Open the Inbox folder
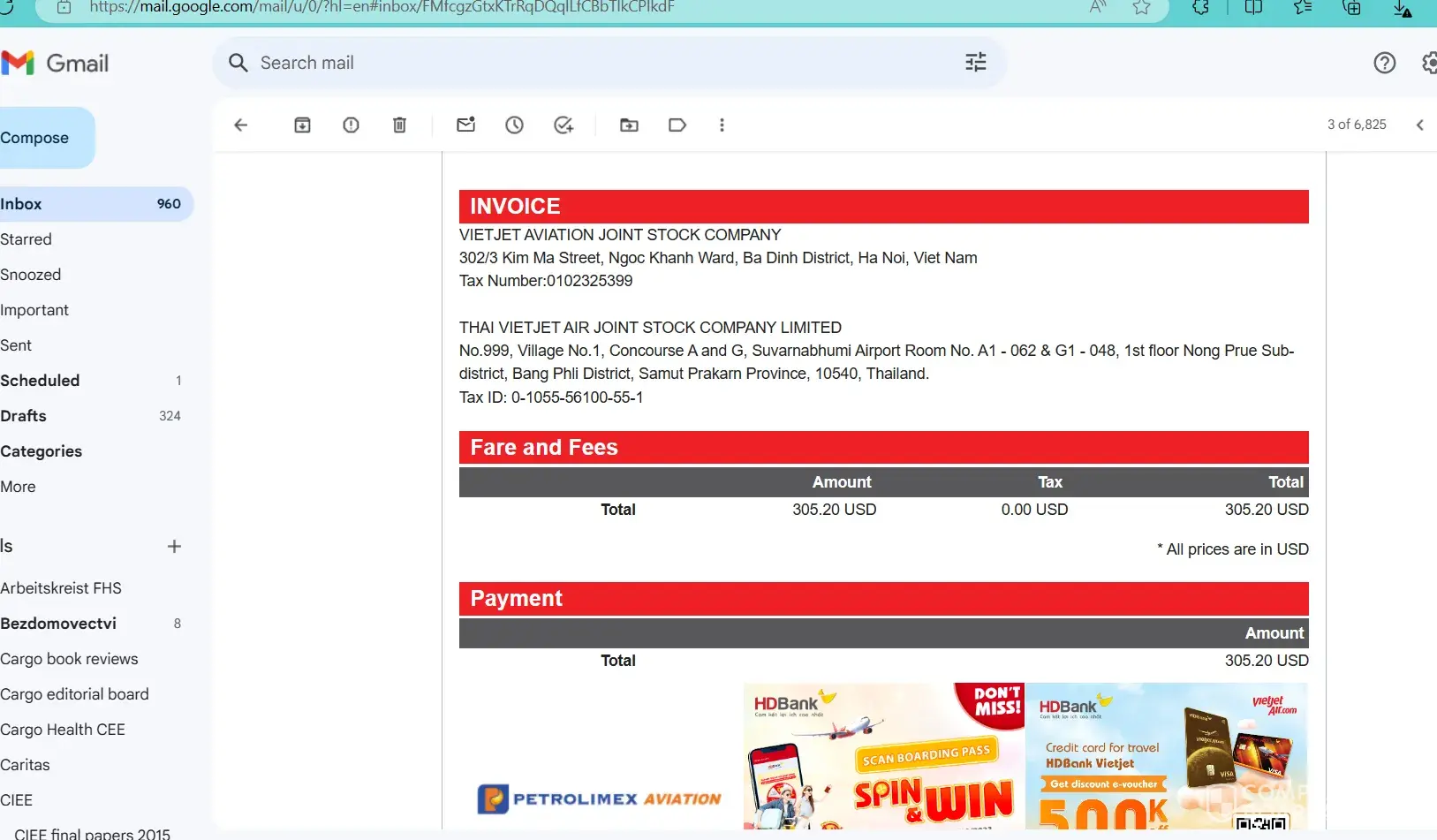The height and width of the screenshot is (840, 1437). (22, 204)
